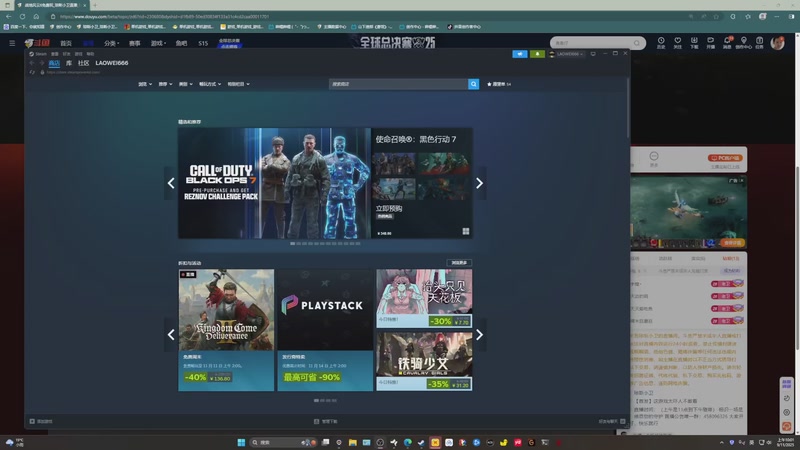
Task: Go back with the Steam navigation arrow
Action: point(32,63)
